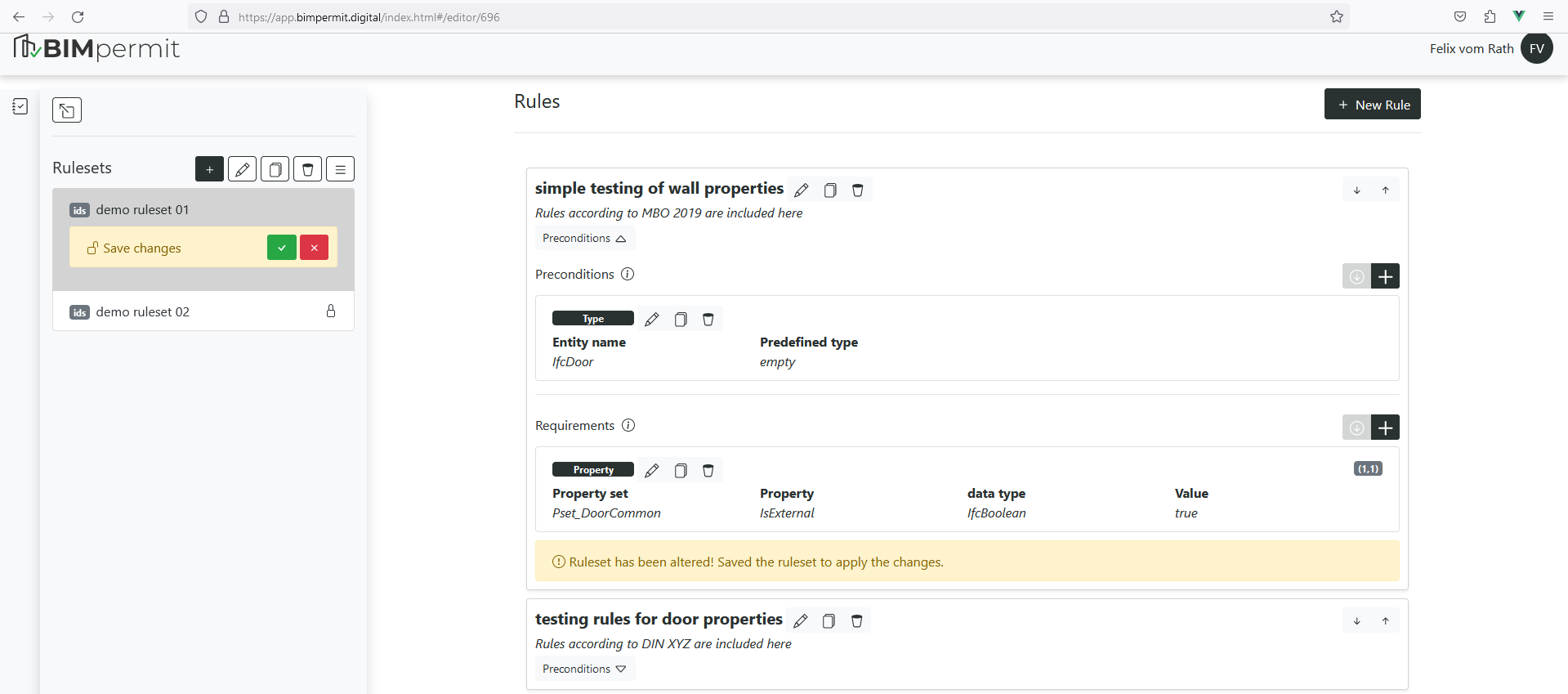Collapse Preconditions of wall properties rule
The height and width of the screenshot is (694, 1568).
(584, 238)
